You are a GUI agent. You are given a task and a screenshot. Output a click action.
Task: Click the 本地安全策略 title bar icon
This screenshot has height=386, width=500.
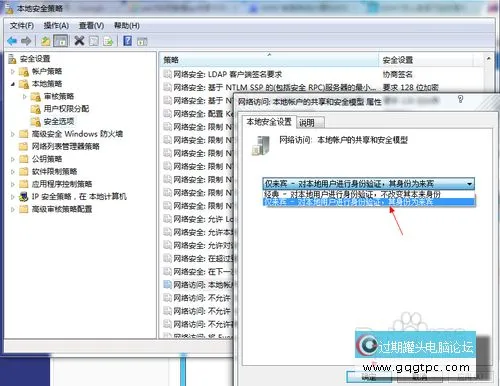tap(9, 9)
